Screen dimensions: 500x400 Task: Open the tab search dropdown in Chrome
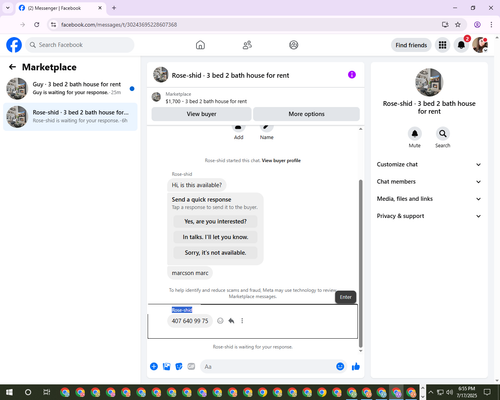click(x=8, y=8)
